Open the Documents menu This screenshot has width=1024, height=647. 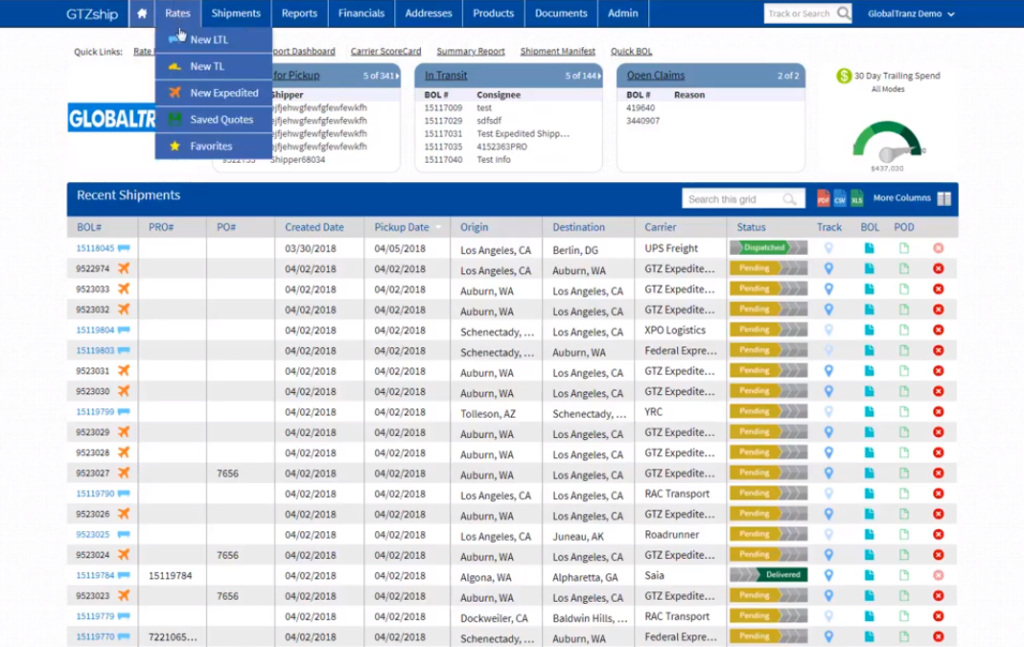[561, 13]
